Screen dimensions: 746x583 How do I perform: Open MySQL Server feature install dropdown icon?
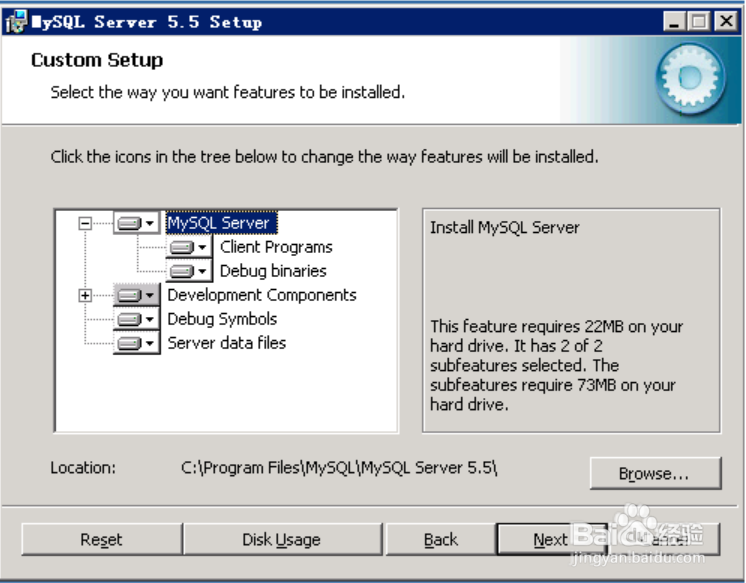137,223
